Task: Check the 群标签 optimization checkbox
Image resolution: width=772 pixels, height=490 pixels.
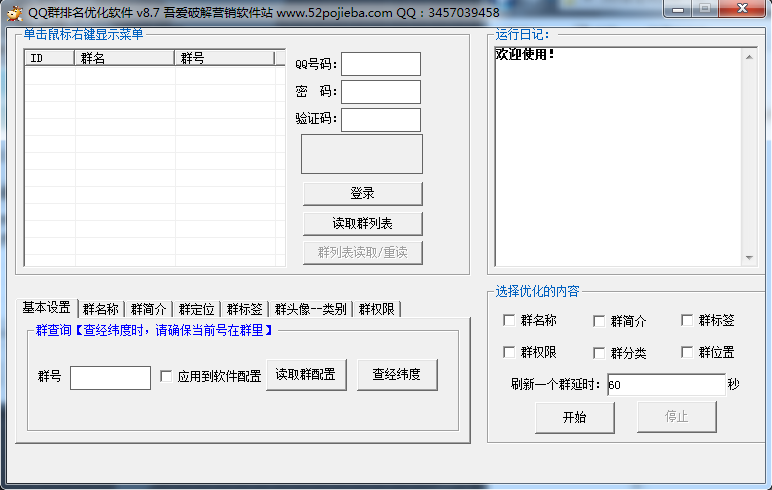Action: pos(687,321)
